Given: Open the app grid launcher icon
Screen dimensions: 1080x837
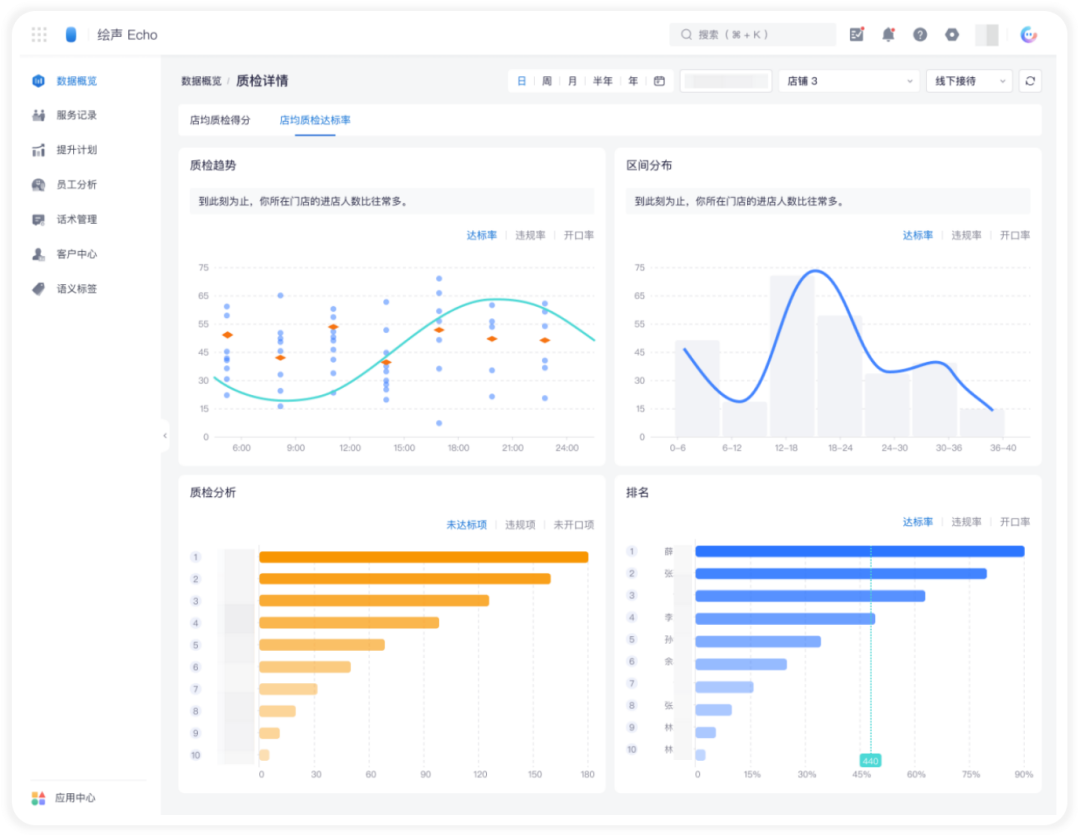Looking at the screenshot, I should tap(39, 34).
